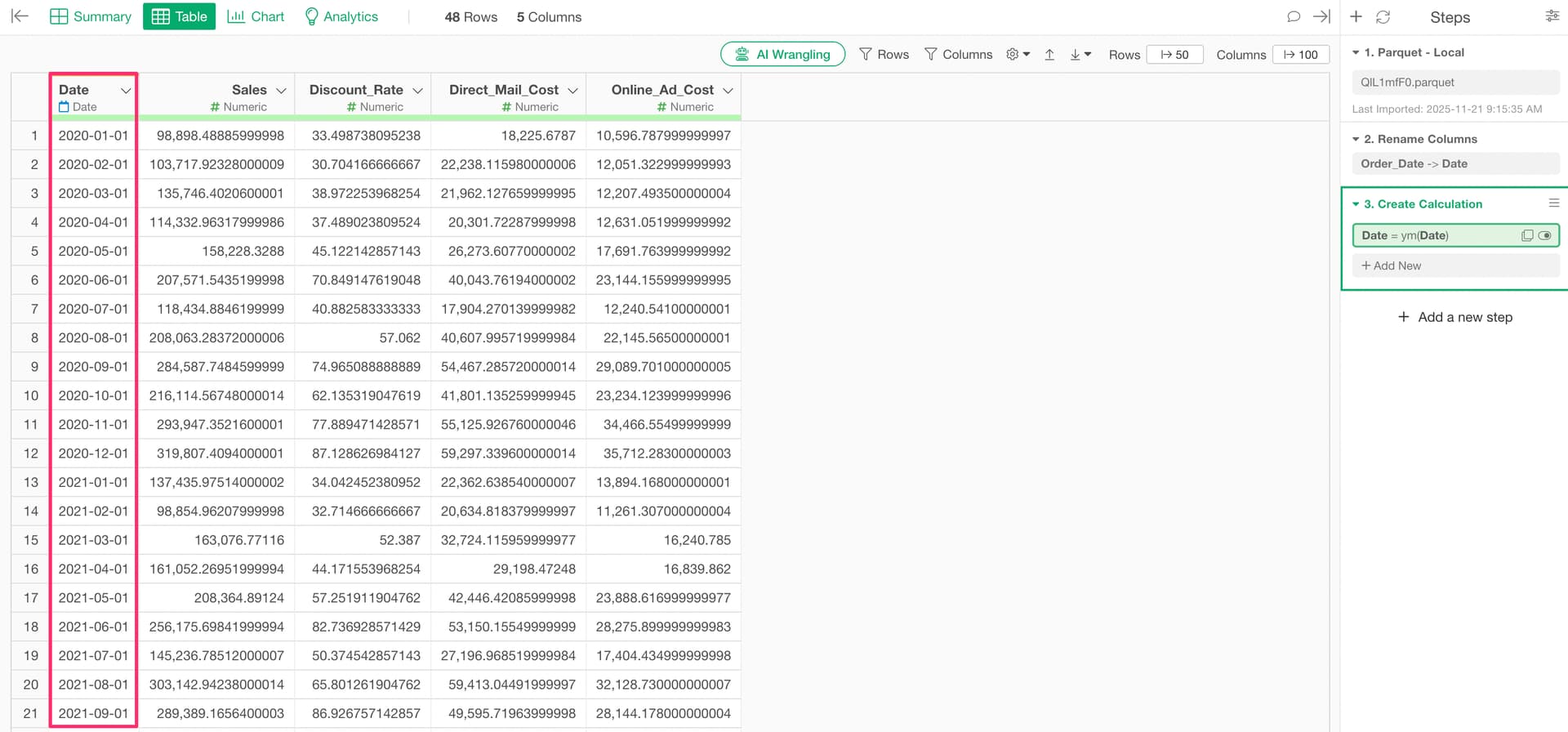Copy the Date = ym(Date) calculation
The image size is (1568, 732).
click(x=1526, y=235)
